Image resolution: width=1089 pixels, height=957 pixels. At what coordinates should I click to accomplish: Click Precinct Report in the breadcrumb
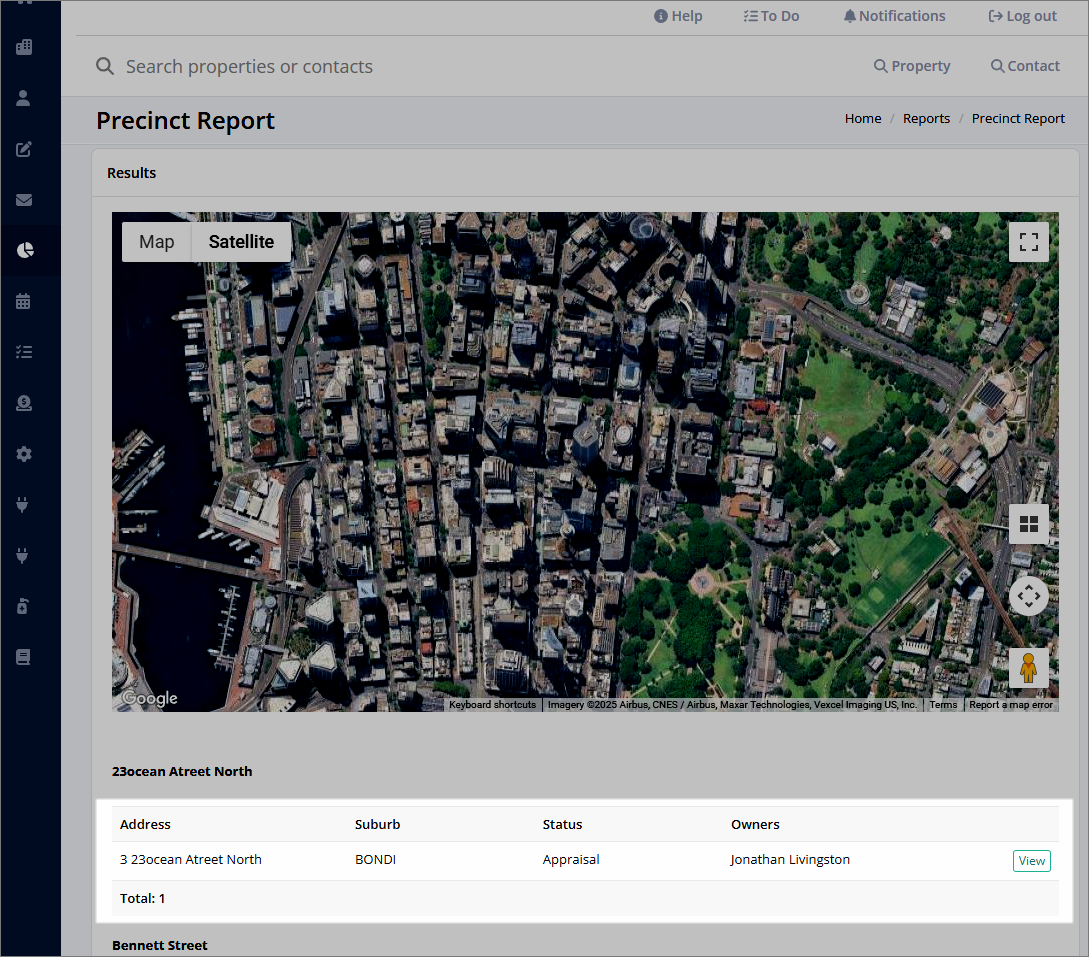[1017, 119]
